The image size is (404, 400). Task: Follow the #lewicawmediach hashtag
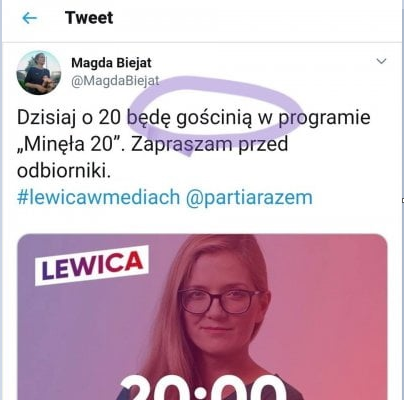98,197
